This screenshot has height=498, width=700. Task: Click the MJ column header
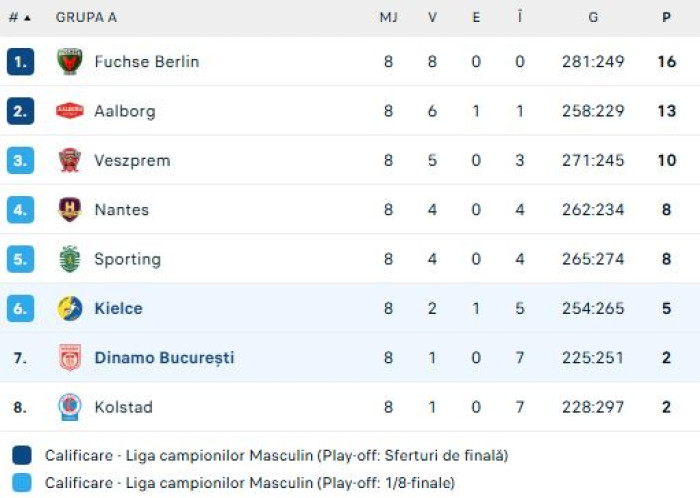pos(388,17)
